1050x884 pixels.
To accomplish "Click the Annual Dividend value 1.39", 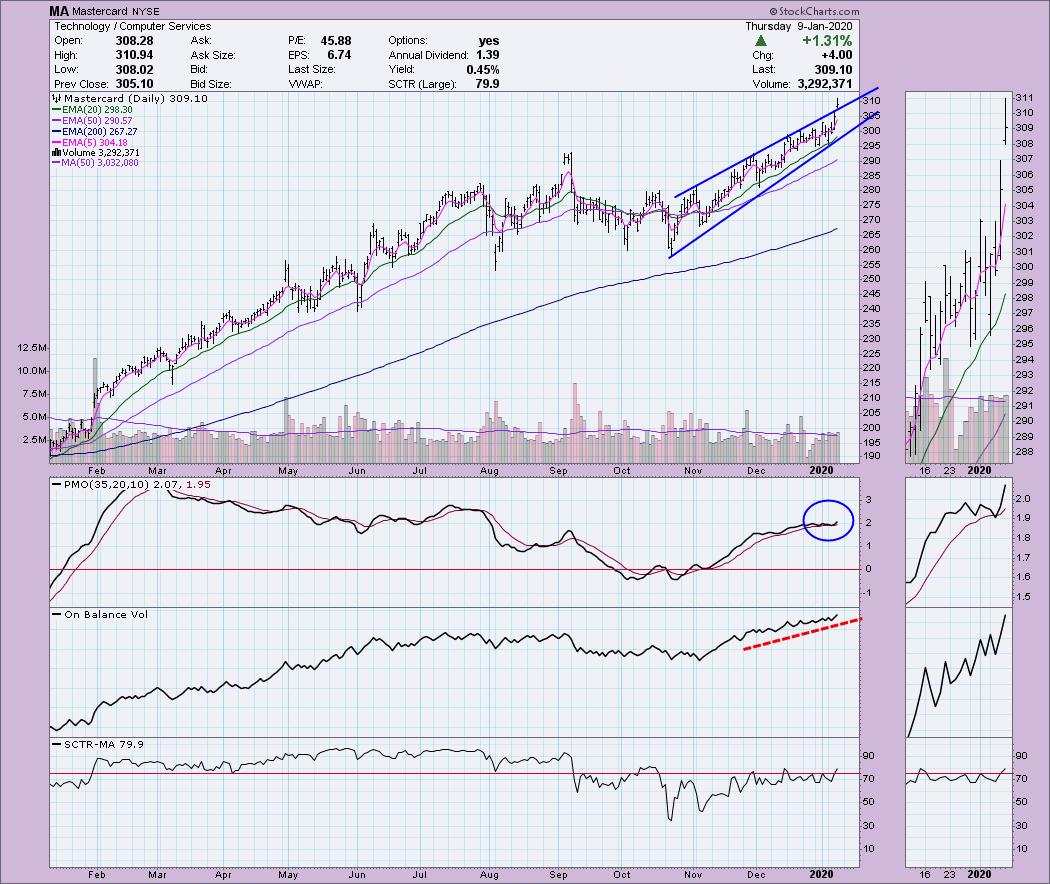I will [488, 55].
